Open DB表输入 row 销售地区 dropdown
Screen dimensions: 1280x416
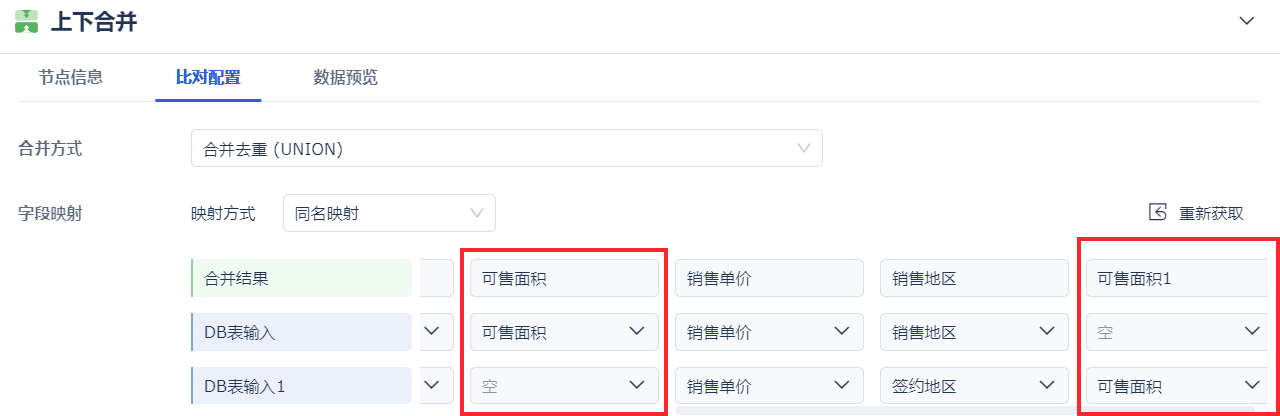click(x=974, y=332)
